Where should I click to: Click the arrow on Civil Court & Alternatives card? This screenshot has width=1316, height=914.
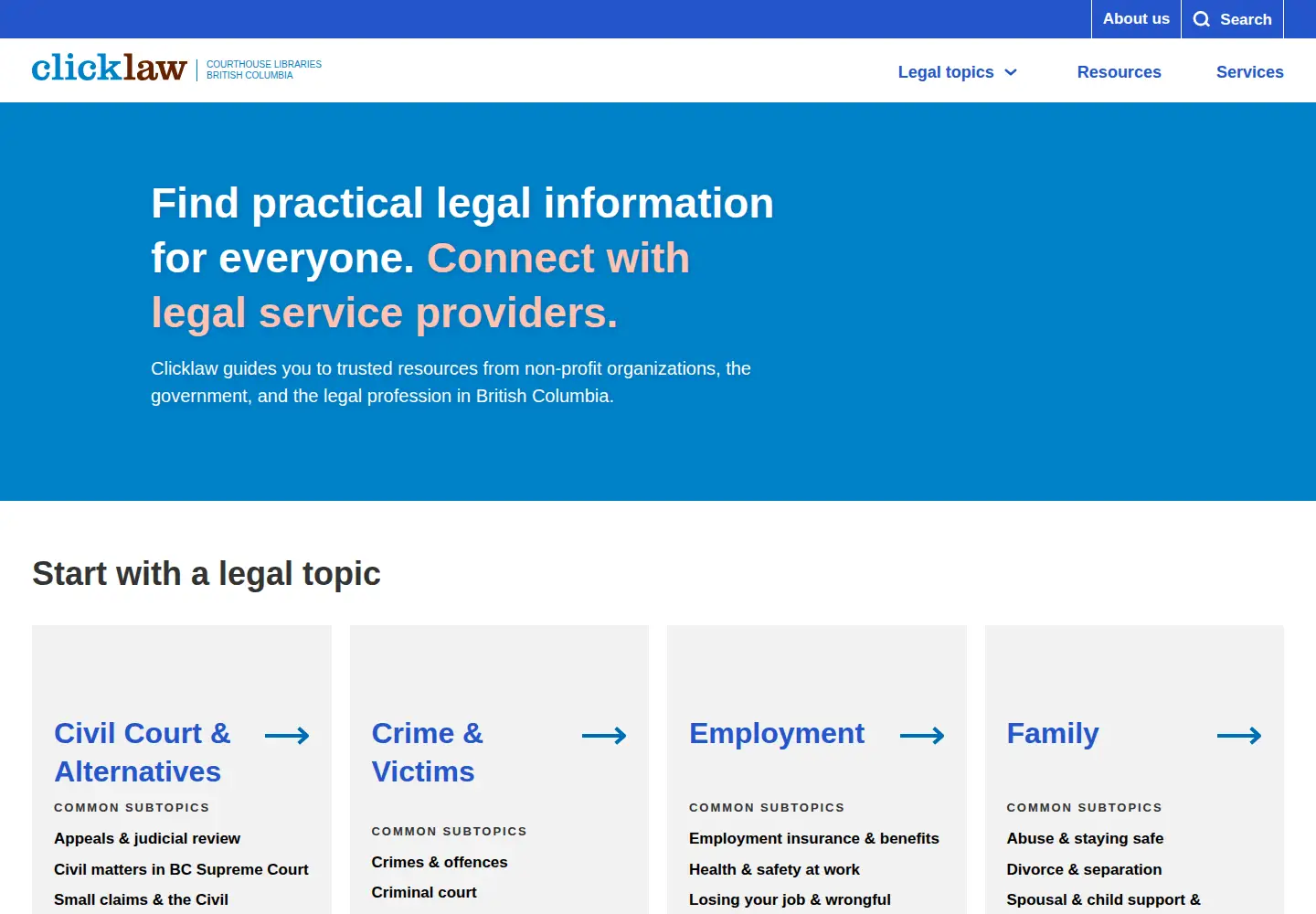coord(287,736)
